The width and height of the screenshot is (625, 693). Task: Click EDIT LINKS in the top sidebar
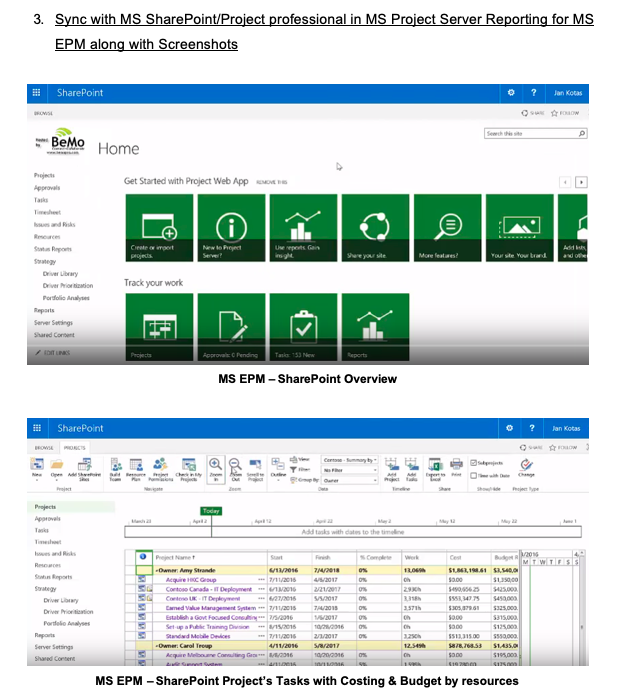[x=53, y=353]
